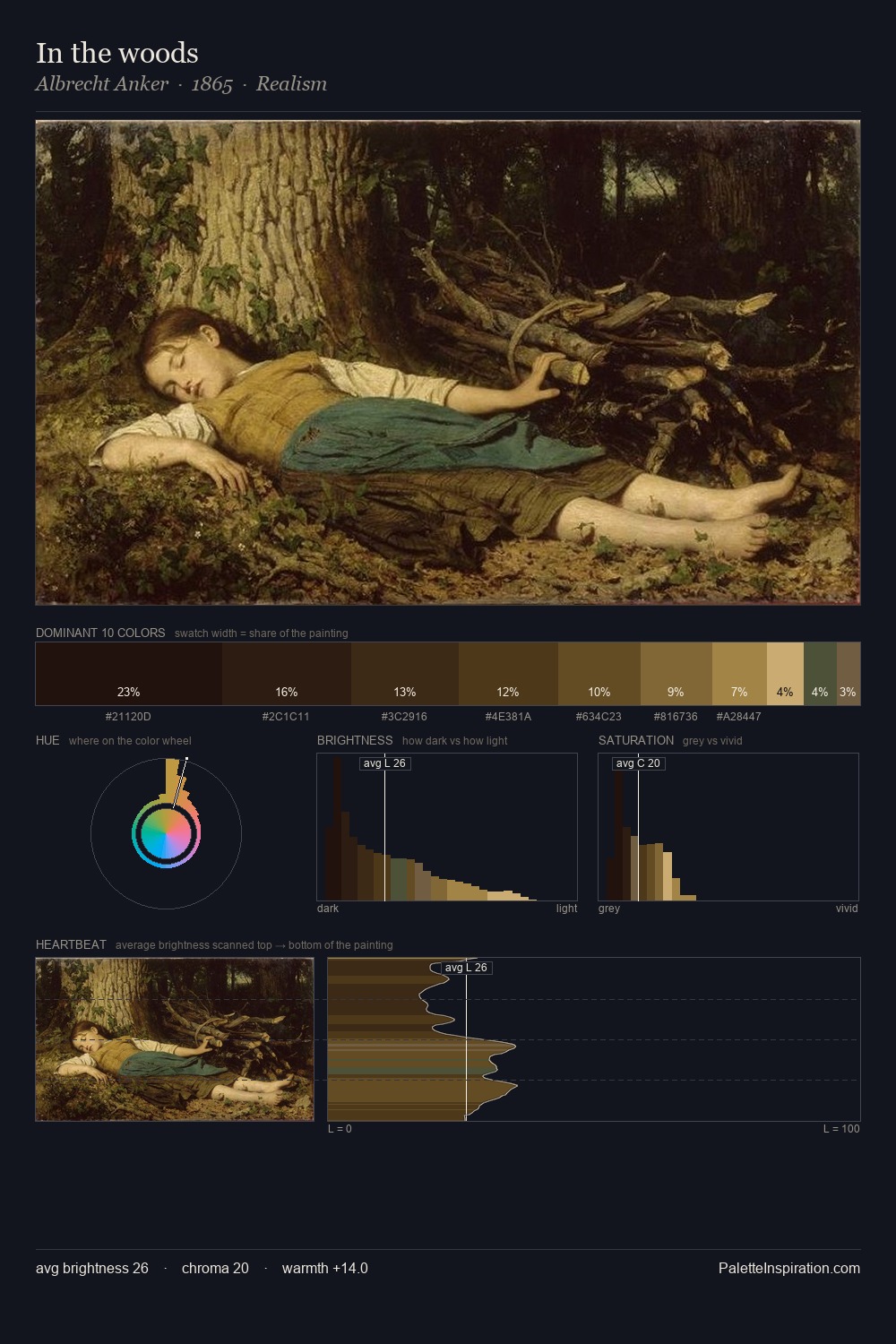Image resolution: width=896 pixels, height=1344 pixels.
Task: Pick the 7% golden swatch
Action: 739,674
